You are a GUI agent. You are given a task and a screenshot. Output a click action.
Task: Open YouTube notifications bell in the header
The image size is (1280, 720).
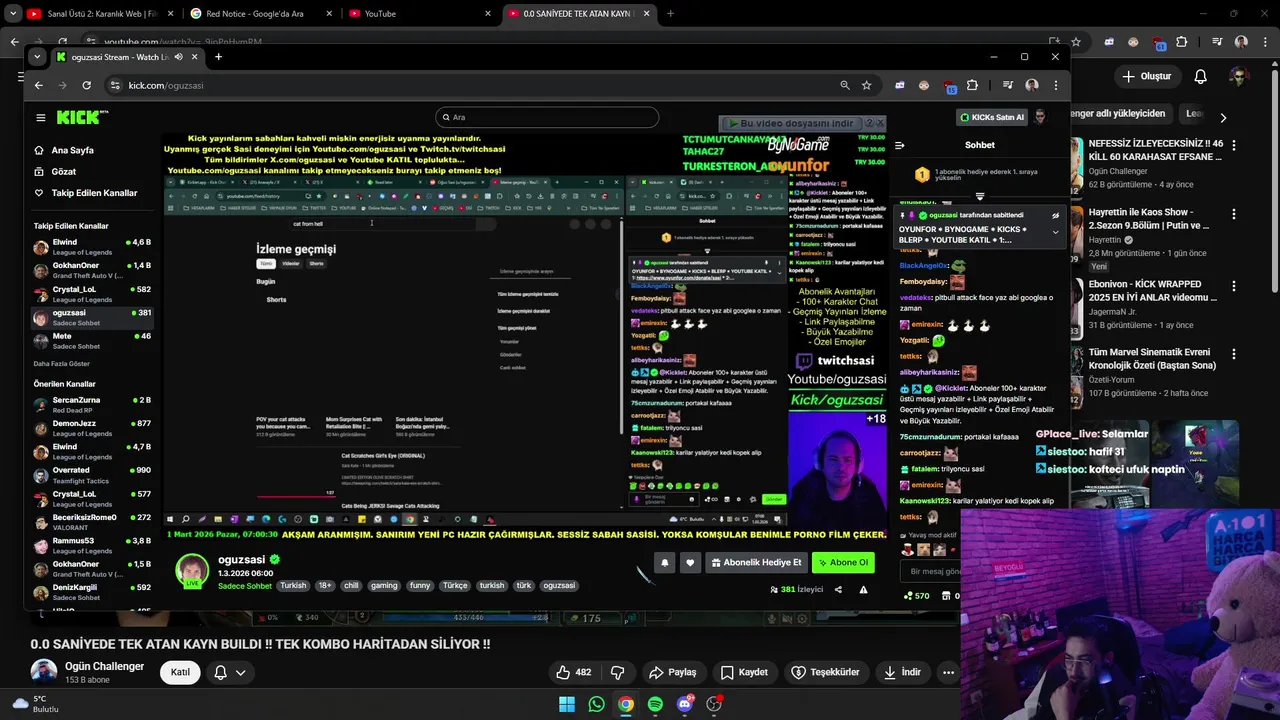pyautogui.click(x=1200, y=76)
